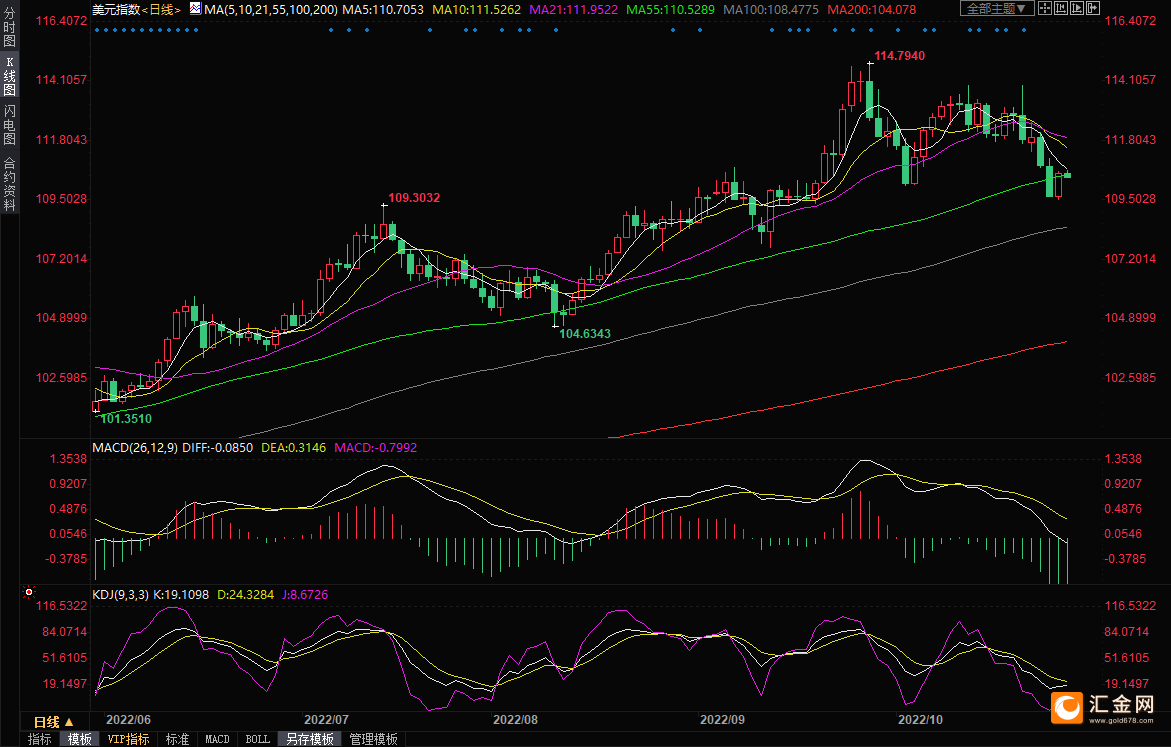Apply the 标准 template
The image size is (1171, 747).
click(177, 739)
